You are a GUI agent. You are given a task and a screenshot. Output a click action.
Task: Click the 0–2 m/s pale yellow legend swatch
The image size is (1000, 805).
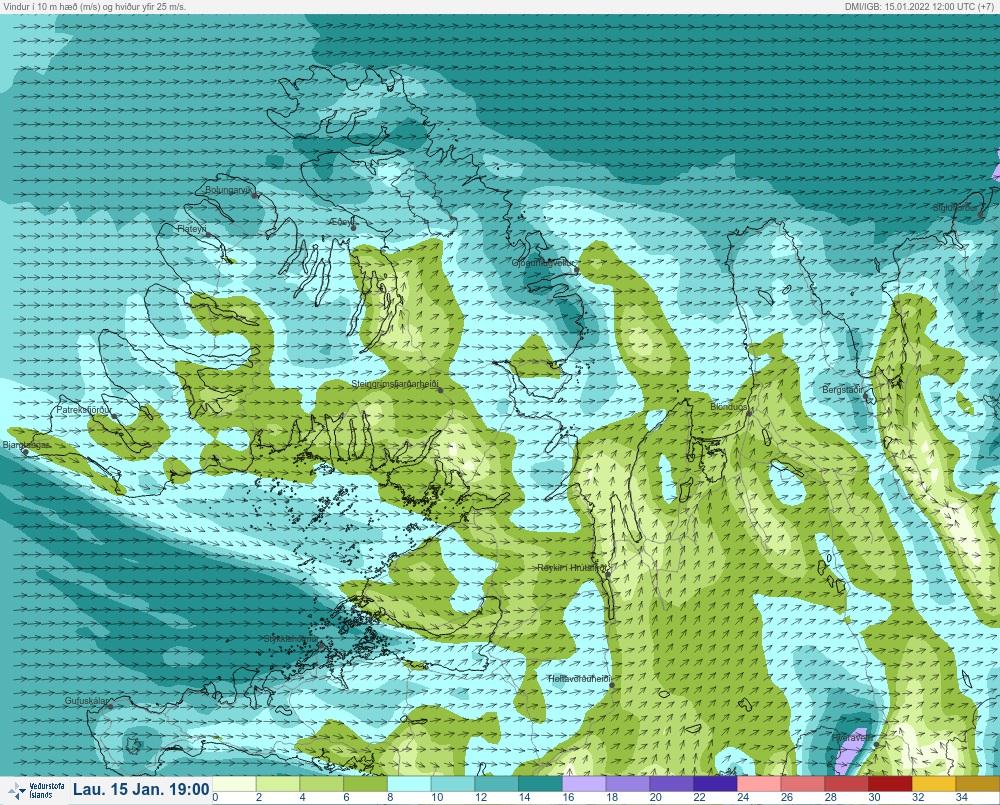point(234,783)
